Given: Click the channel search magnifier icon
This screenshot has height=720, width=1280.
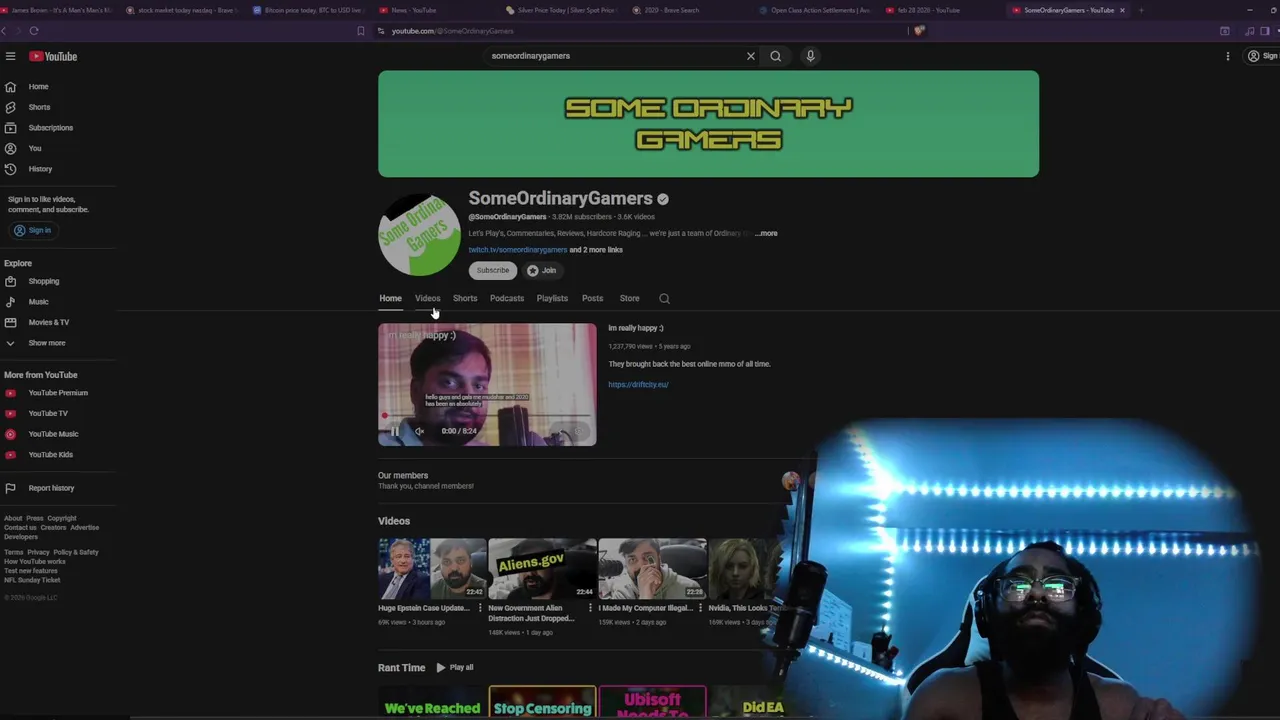Looking at the screenshot, I should [x=664, y=298].
